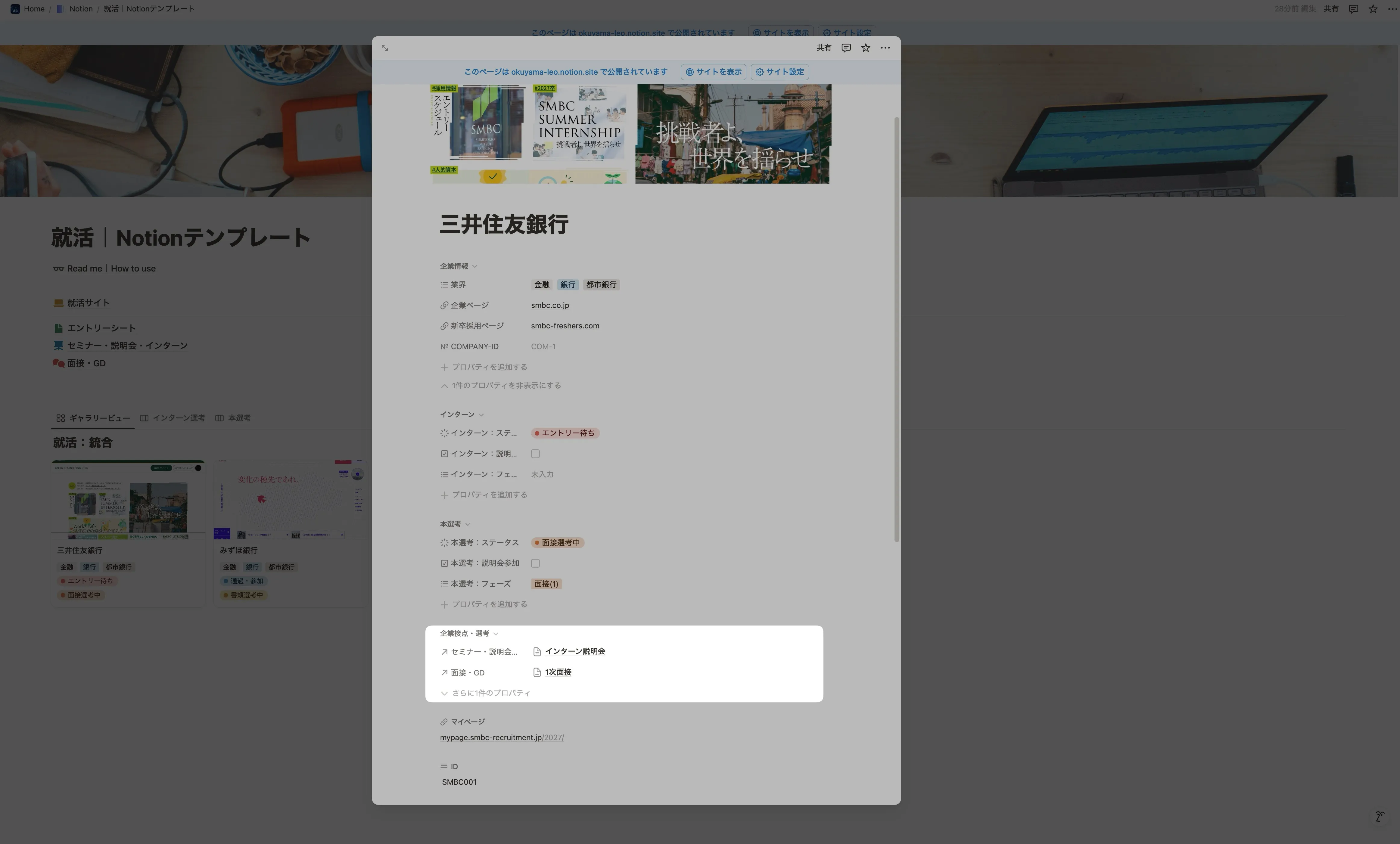This screenshot has width=1400, height=844.
Task: Open the インターン説明会 related page
Action: pyautogui.click(x=576, y=651)
